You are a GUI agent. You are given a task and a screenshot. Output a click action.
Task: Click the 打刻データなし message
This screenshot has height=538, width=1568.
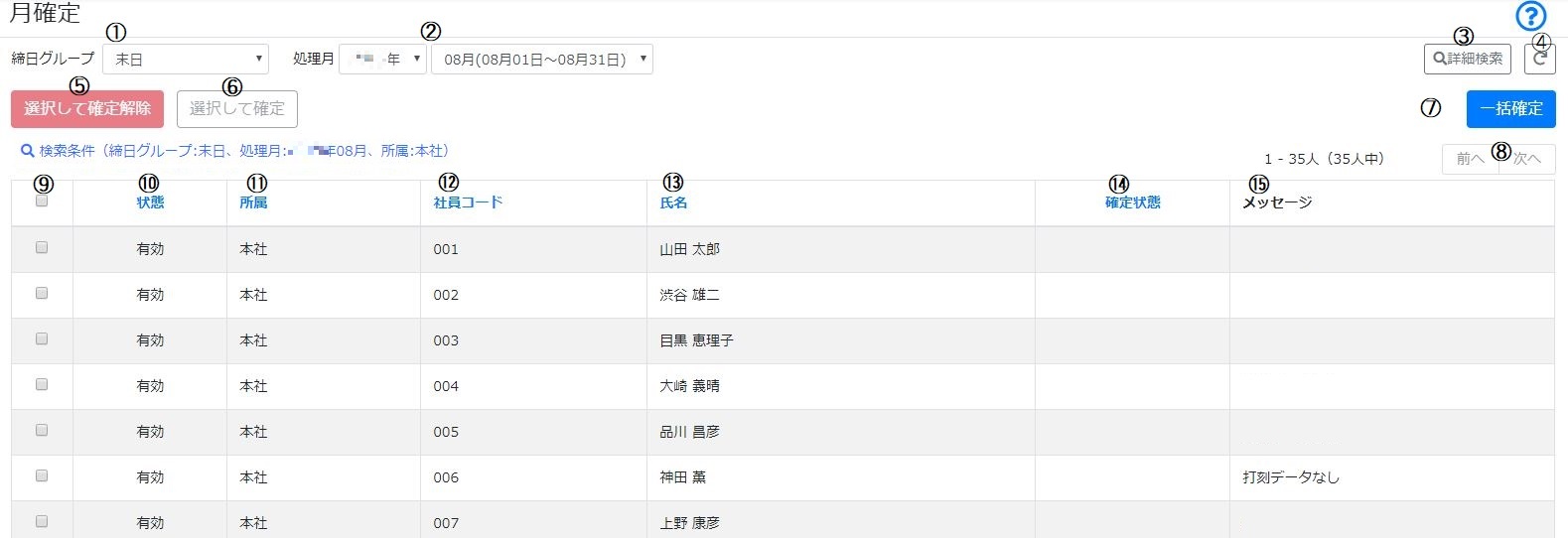[x=1291, y=477]
